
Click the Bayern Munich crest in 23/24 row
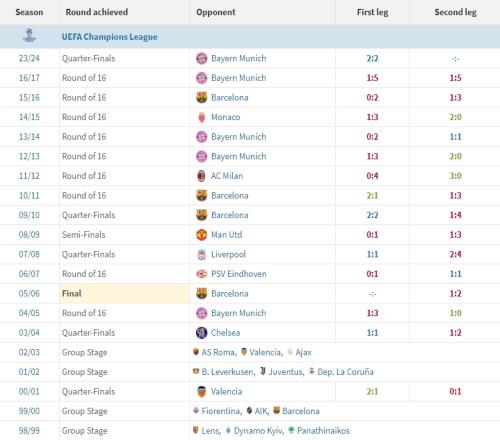[201, 58]
